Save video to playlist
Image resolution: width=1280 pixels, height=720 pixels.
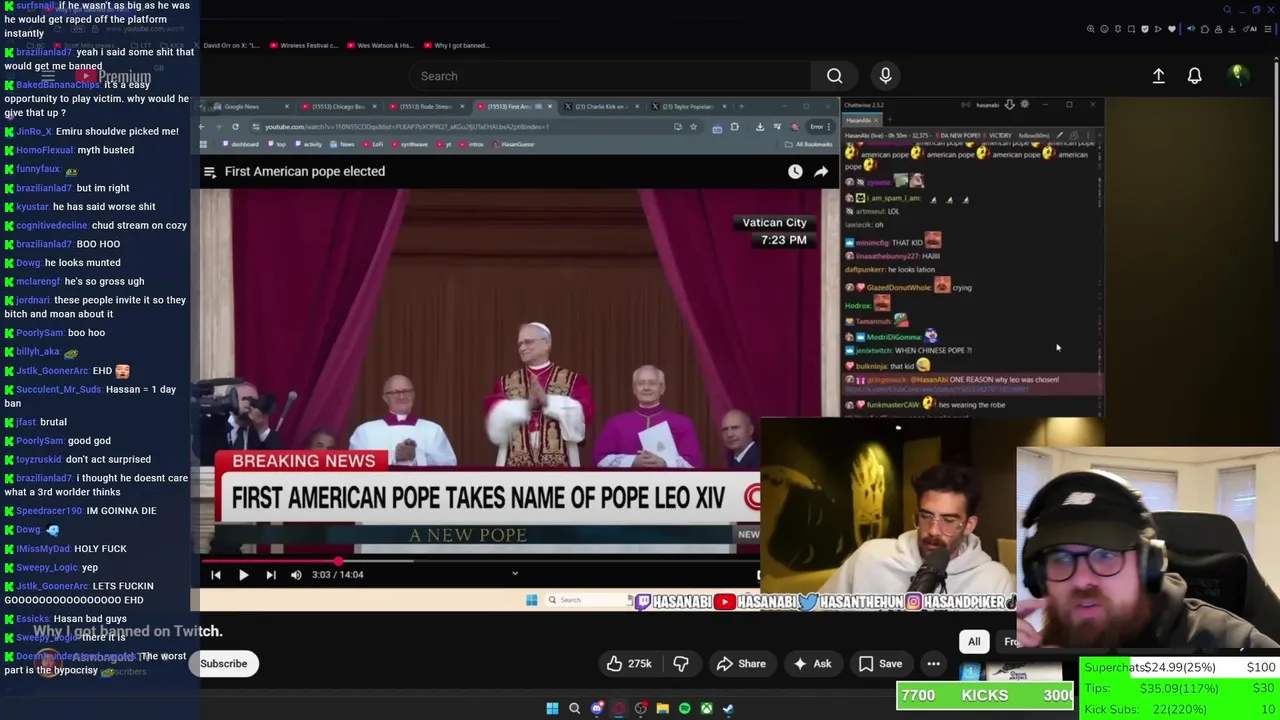[880, 664]
